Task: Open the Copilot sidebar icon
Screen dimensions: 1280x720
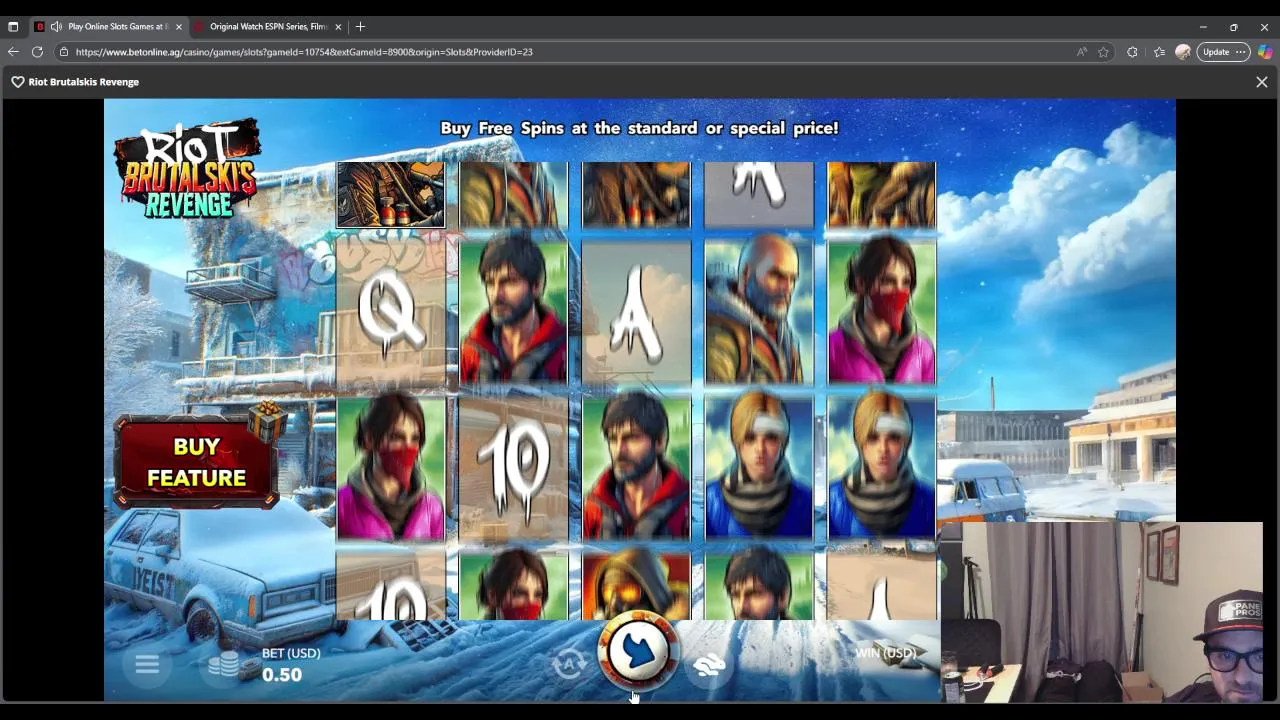Action: (1266, 52)
